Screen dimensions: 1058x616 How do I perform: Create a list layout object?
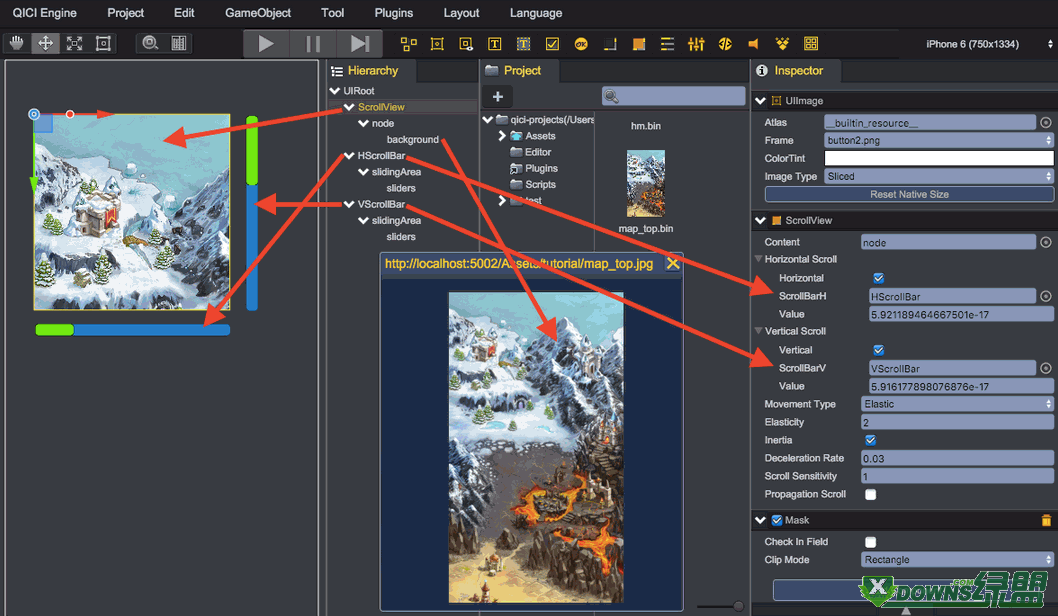coord(667,44)
